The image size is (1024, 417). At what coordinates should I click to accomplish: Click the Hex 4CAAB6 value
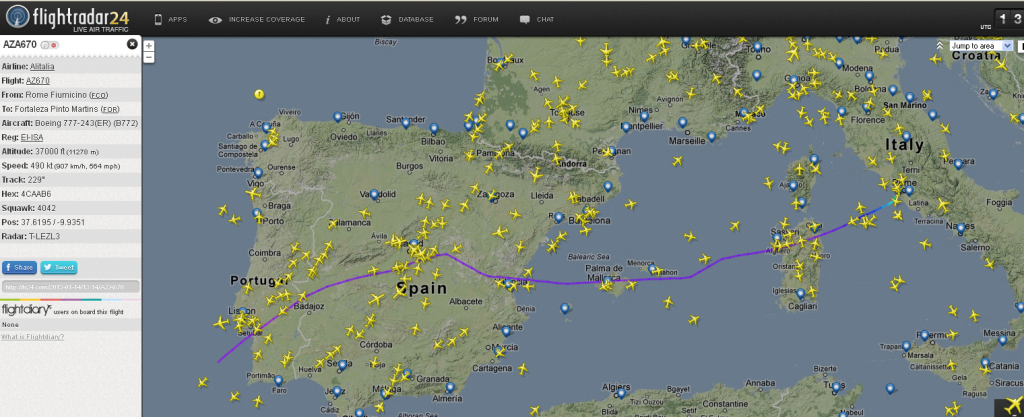[35, 194]
